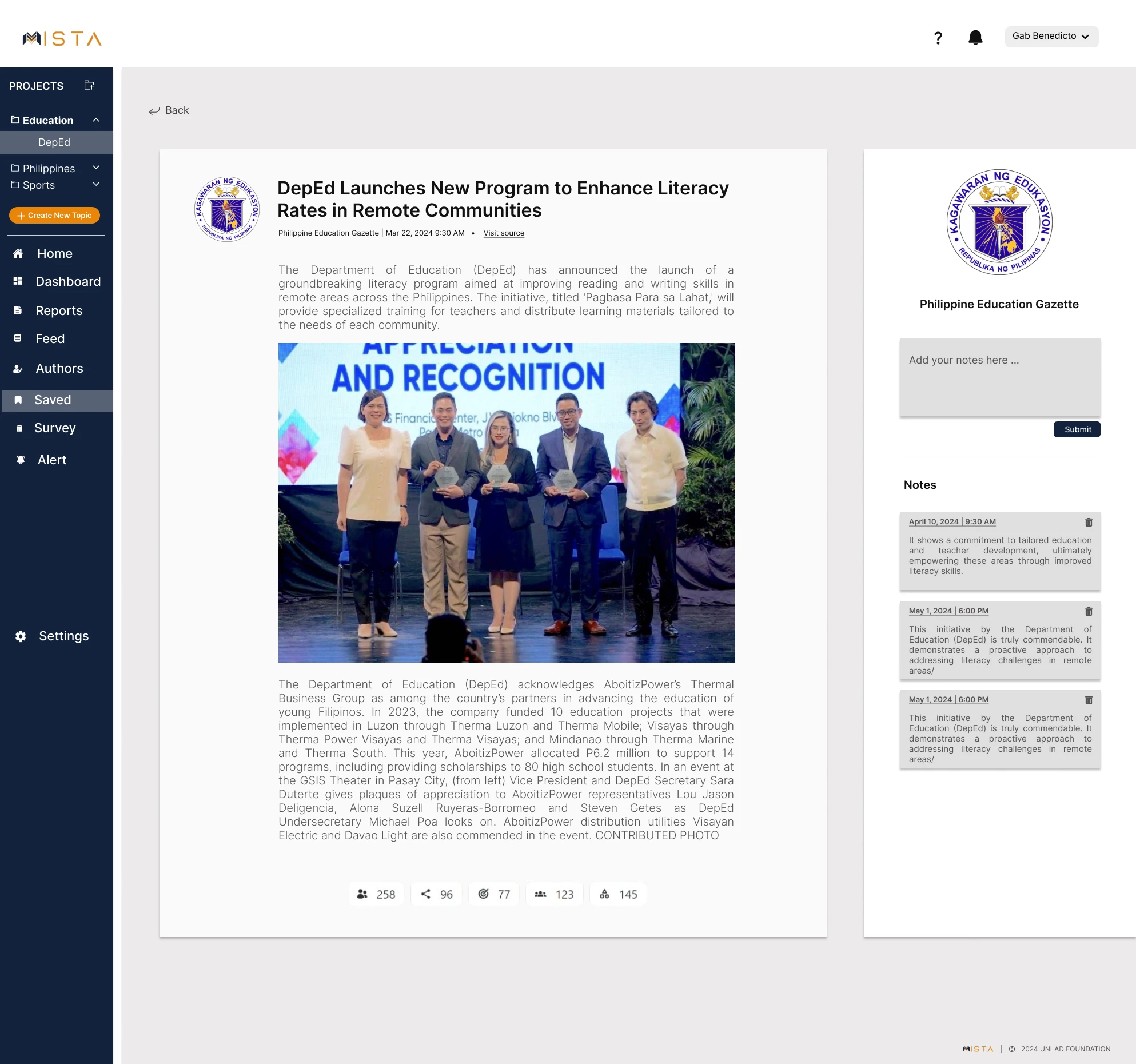Click the target icon showing 77
This screenshot has height=1064, width=1136.
pyautogui.click(x=484, y=894)
